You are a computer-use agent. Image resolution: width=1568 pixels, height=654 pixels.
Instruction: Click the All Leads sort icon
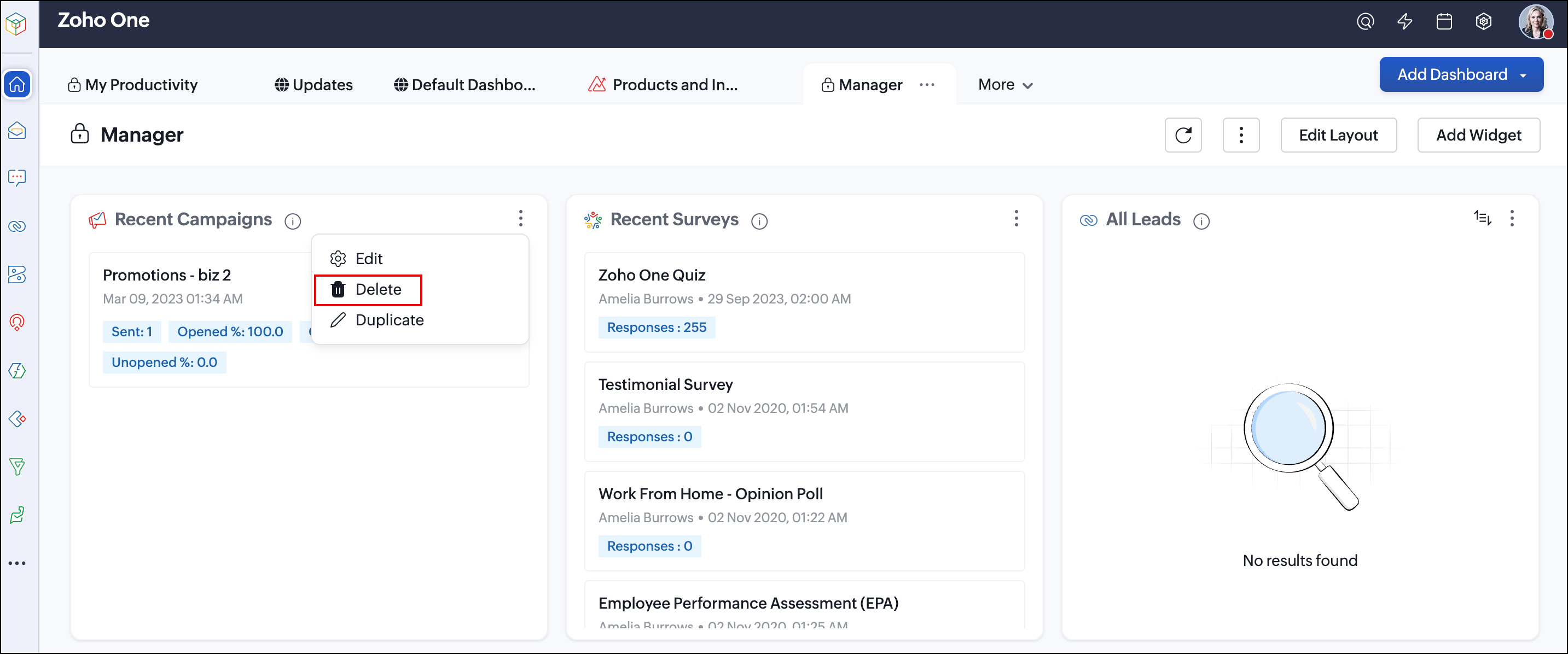tap(1482, 218)
